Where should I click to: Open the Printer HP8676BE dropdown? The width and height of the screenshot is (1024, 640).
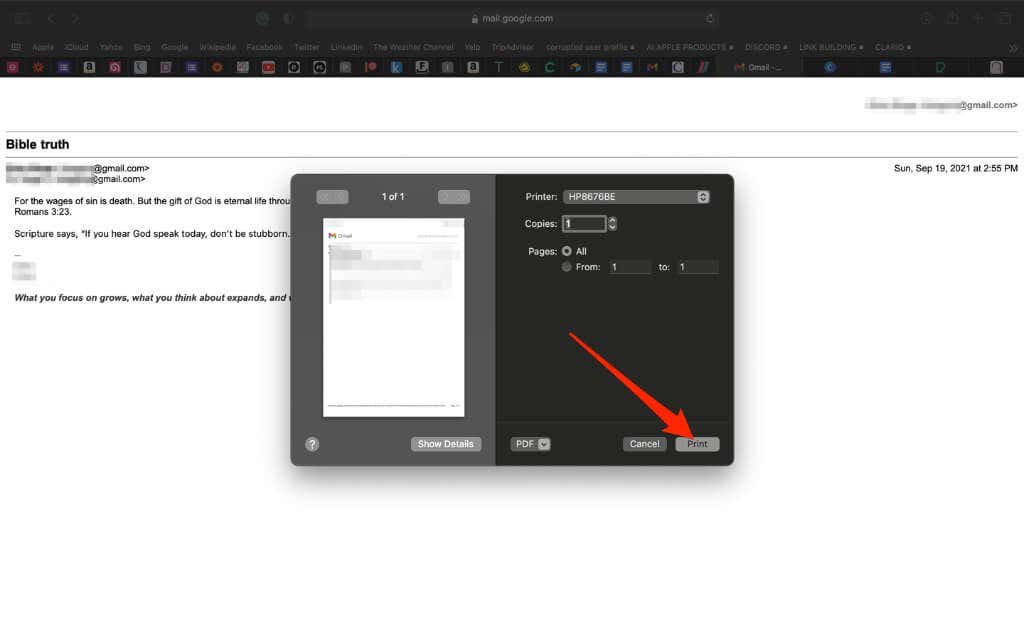[x=636, y=197]
